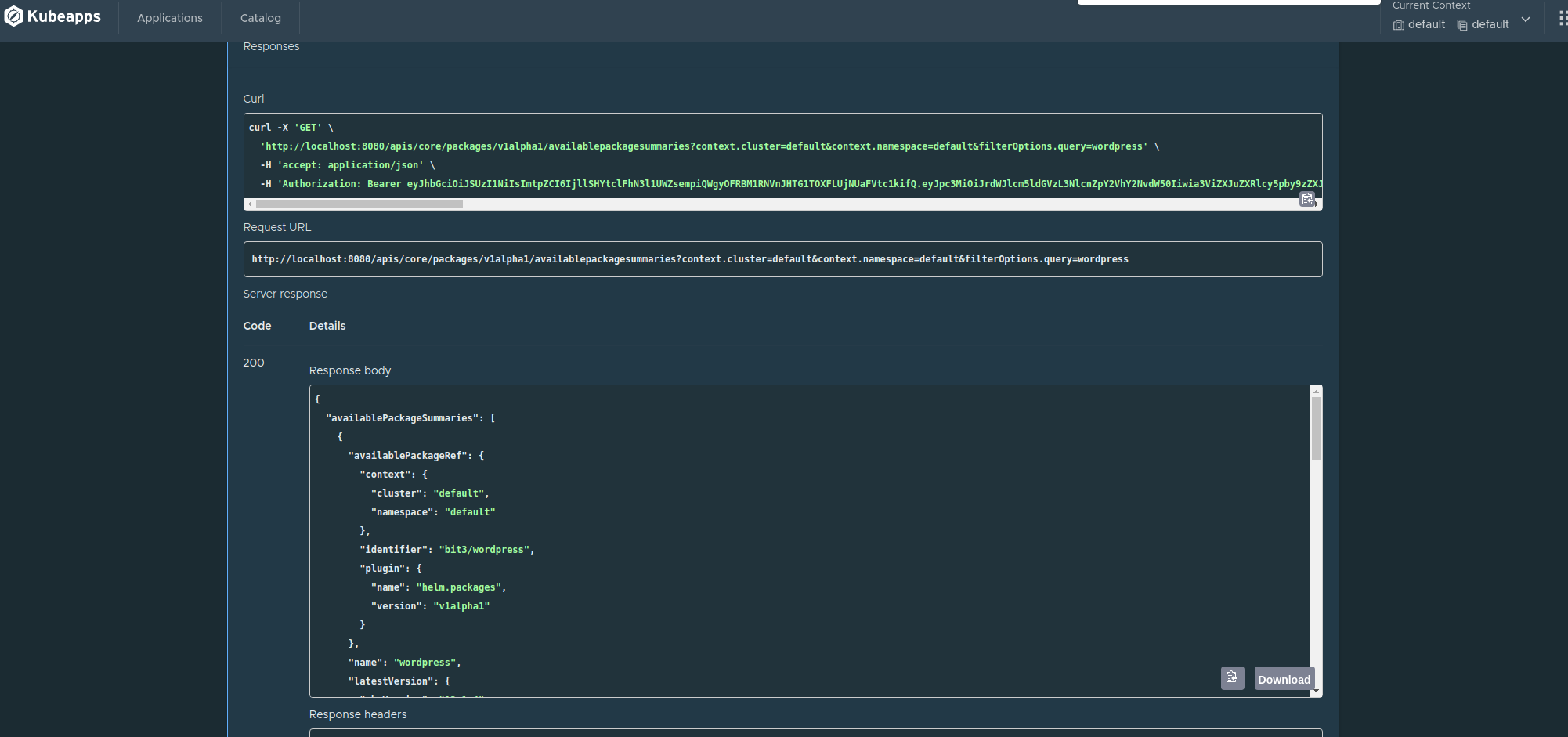Screen dimensions: 1568x737
Task: Click the default cluster label in Current Context
Action: (x=1426, y=24)
